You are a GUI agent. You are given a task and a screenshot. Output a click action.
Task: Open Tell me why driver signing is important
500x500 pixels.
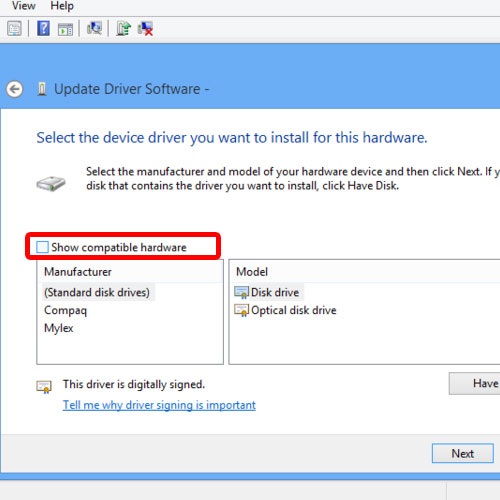coord(159,405)
